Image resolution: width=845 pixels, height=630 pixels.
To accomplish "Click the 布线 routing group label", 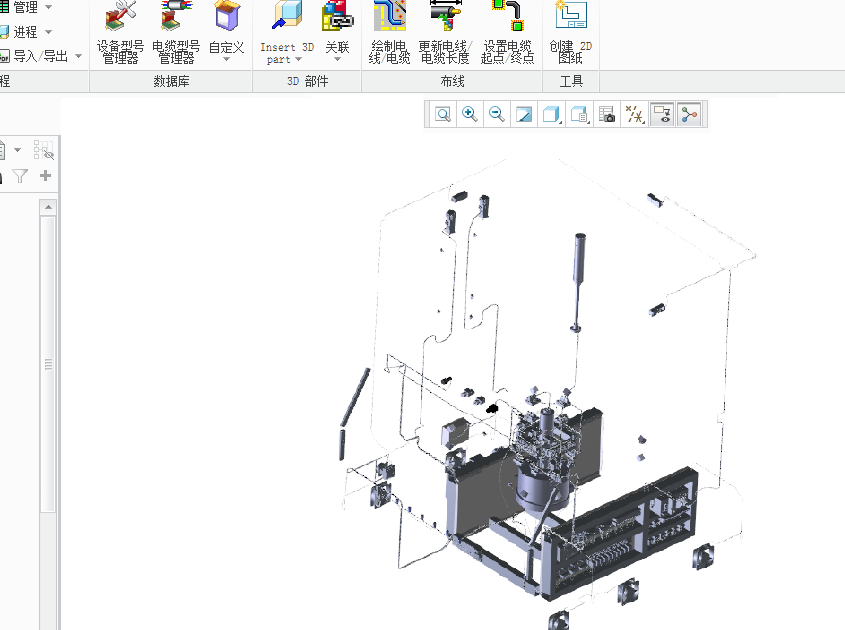I will coord(452,81).
